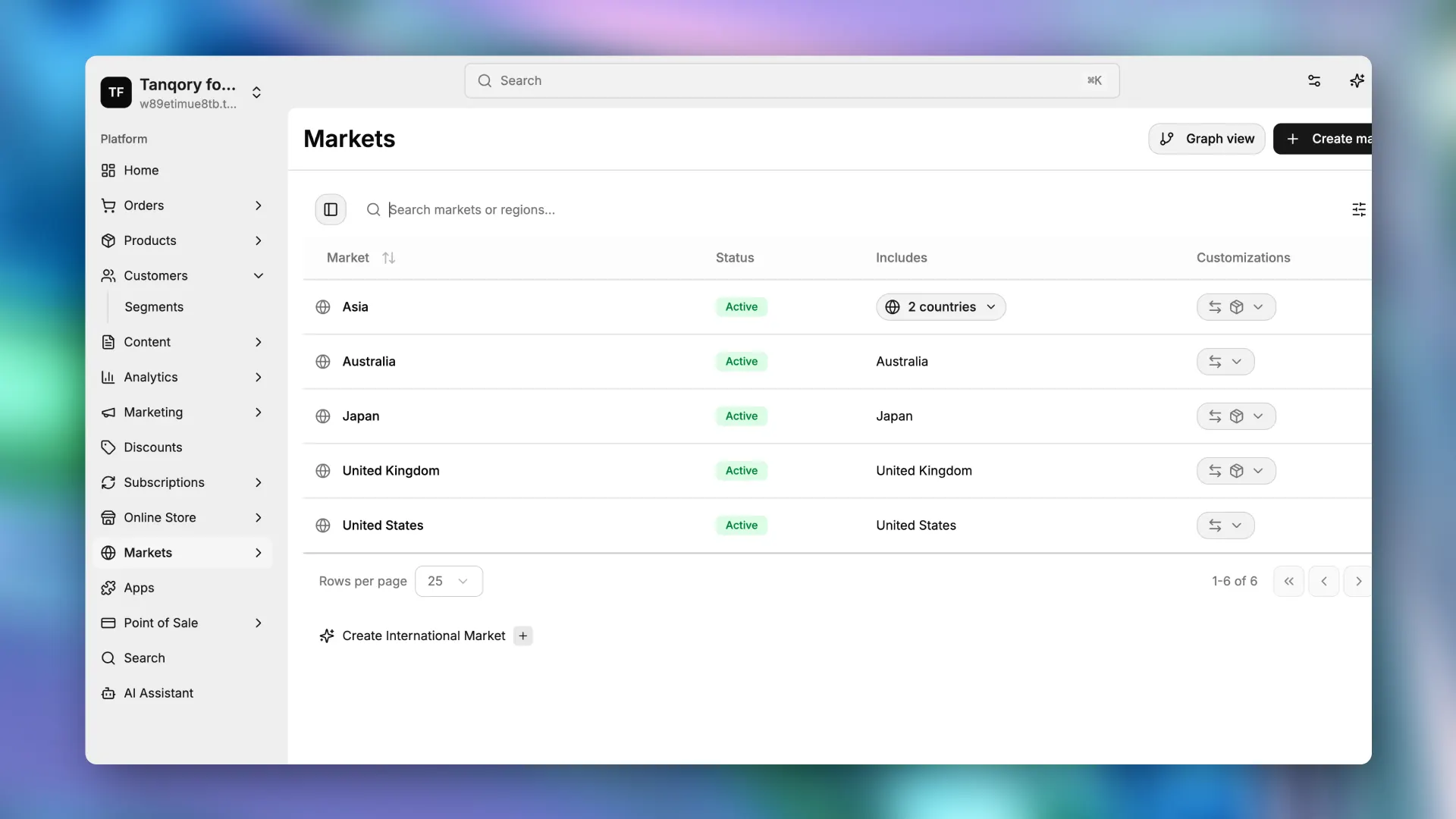Click the globe icon next to Japan

(x=323, y=416)
